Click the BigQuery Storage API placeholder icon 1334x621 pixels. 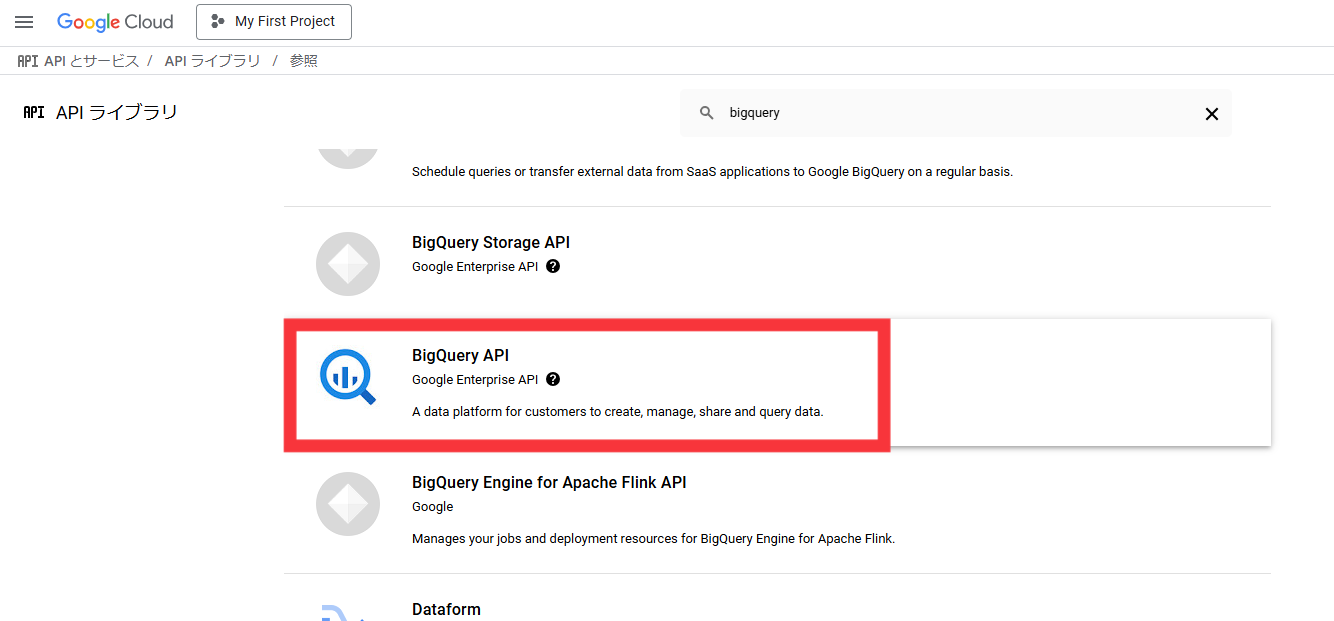[348, 264]
